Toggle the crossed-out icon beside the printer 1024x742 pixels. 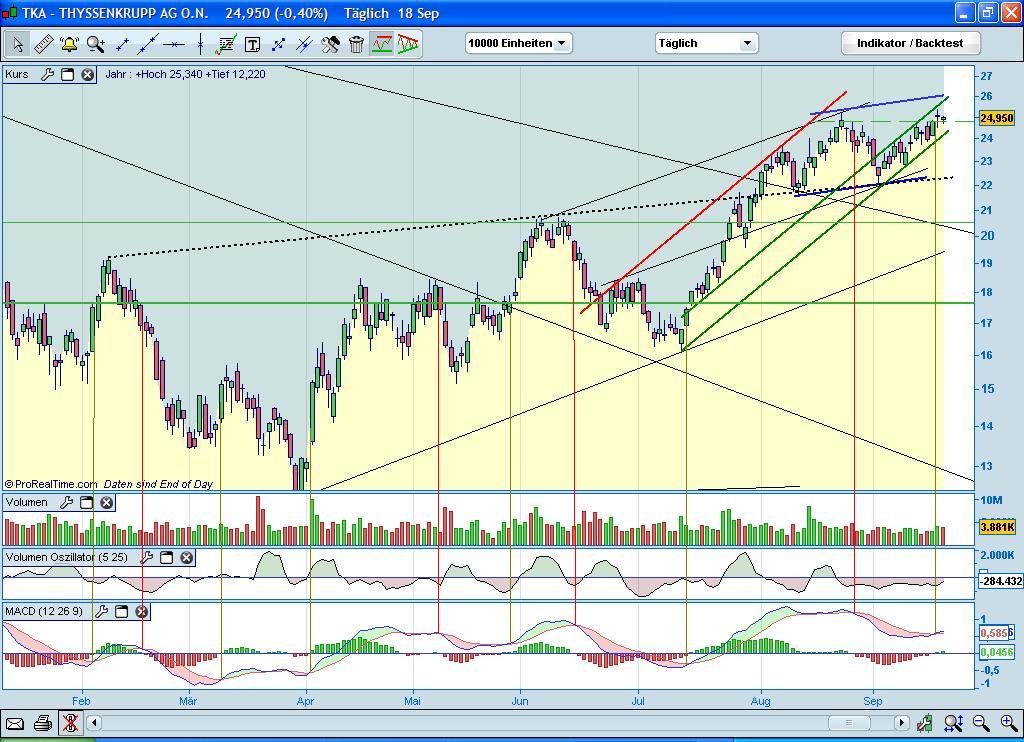coord(70,723)
